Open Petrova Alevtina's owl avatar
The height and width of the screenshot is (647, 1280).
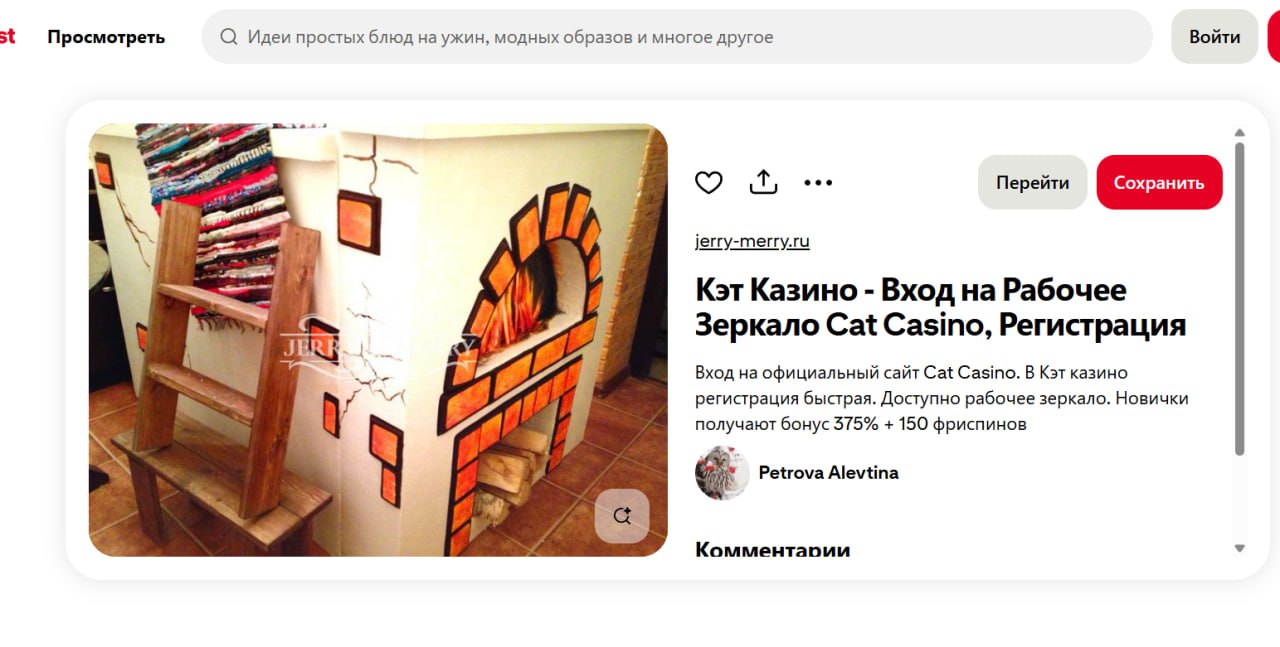coord(722,473)
